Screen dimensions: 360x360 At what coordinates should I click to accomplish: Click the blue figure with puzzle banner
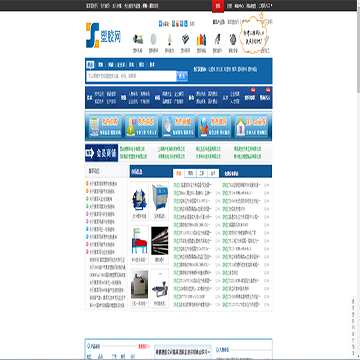pyautogui.click(x=215, y=126)
